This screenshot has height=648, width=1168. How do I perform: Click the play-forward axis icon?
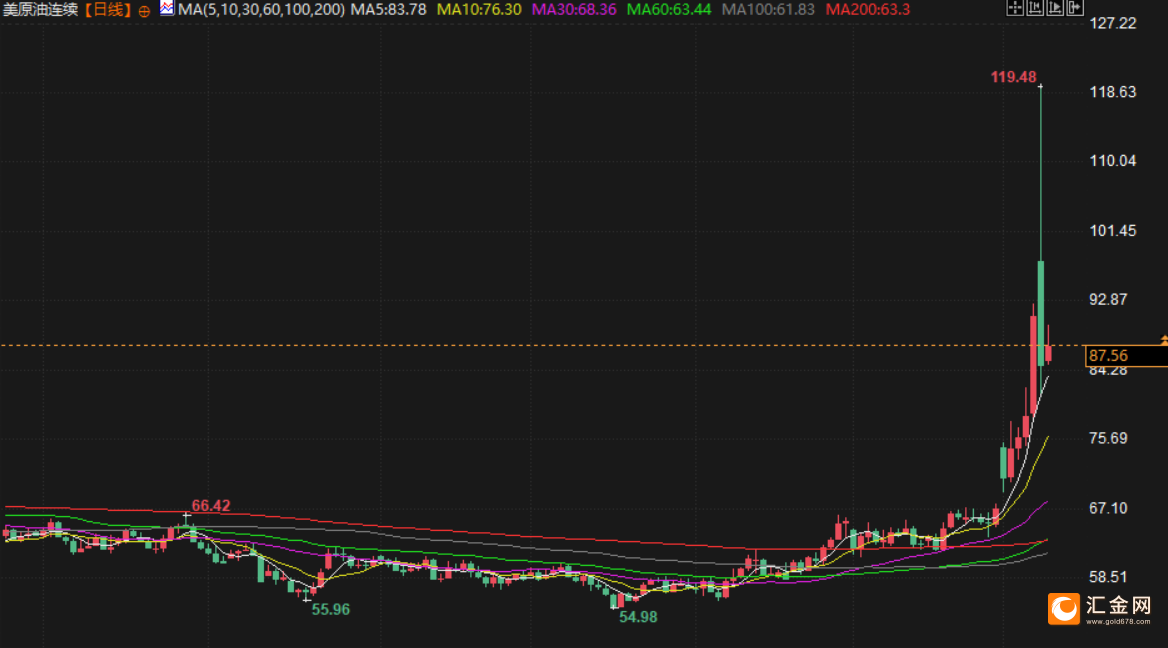pyautogui.click(x=1055, y=8)
